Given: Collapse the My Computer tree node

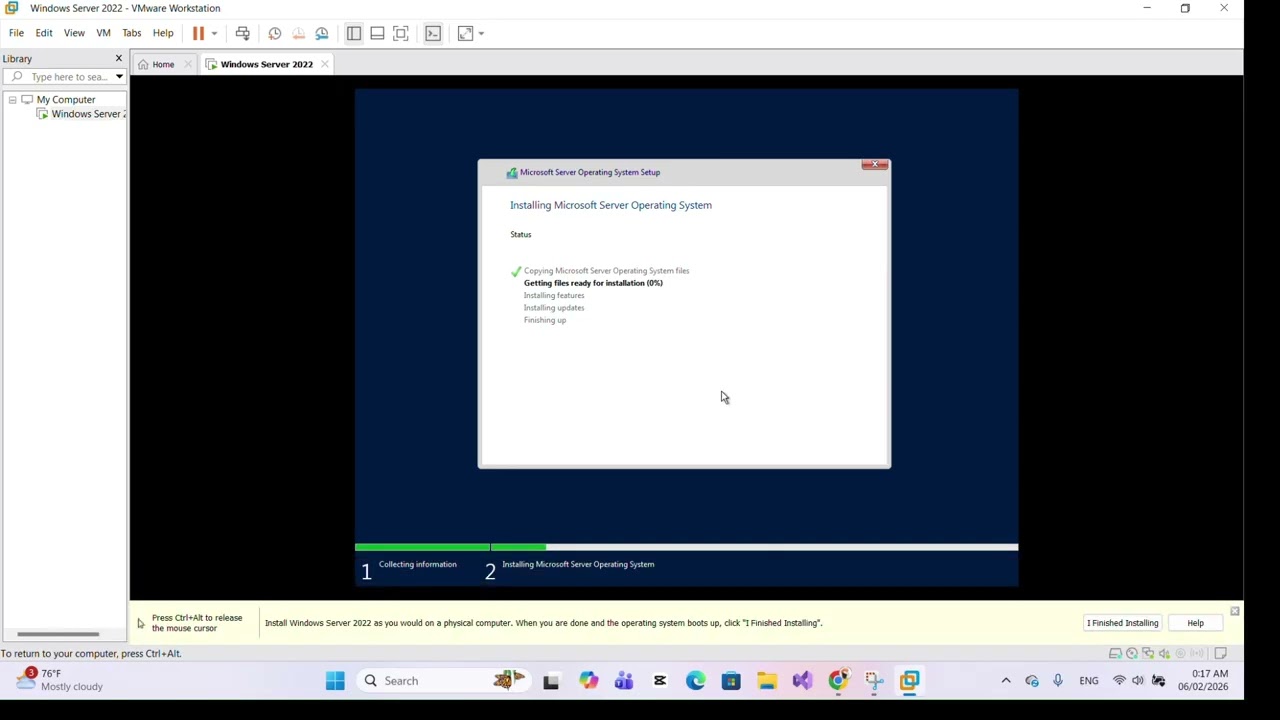Looking at the screenshot, I should [x=12, y=99].
